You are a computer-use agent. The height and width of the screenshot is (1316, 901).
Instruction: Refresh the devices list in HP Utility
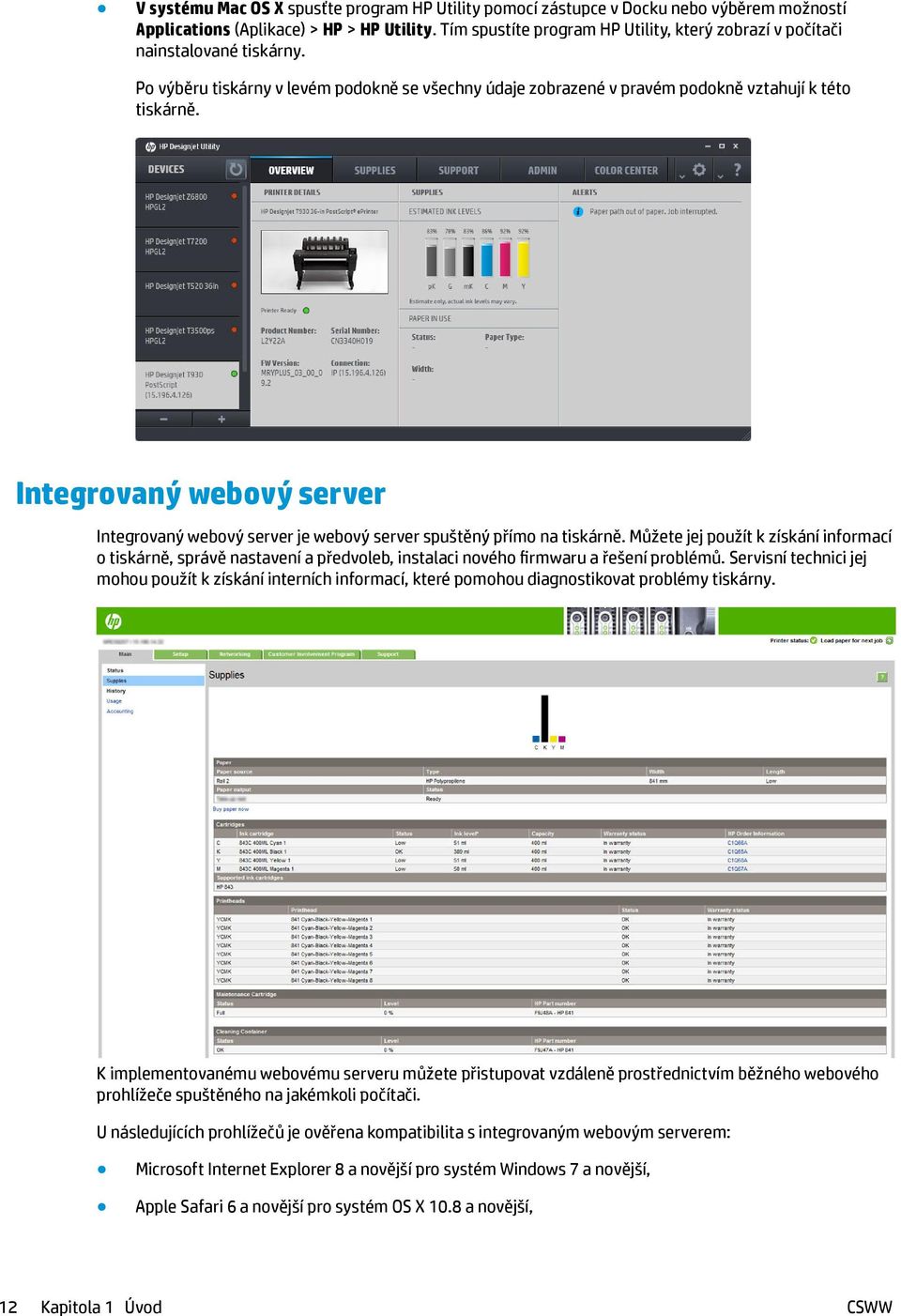click(x=236, y=170)
